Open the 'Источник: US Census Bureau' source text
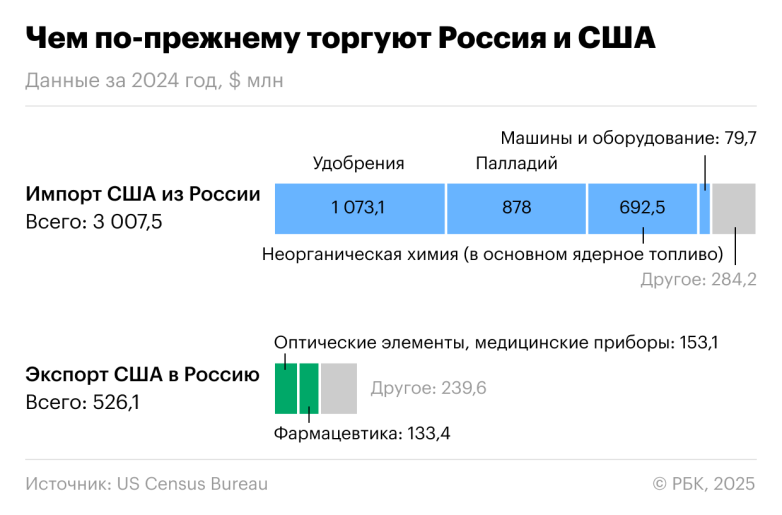Screen dimensions: 782x515 147,484
